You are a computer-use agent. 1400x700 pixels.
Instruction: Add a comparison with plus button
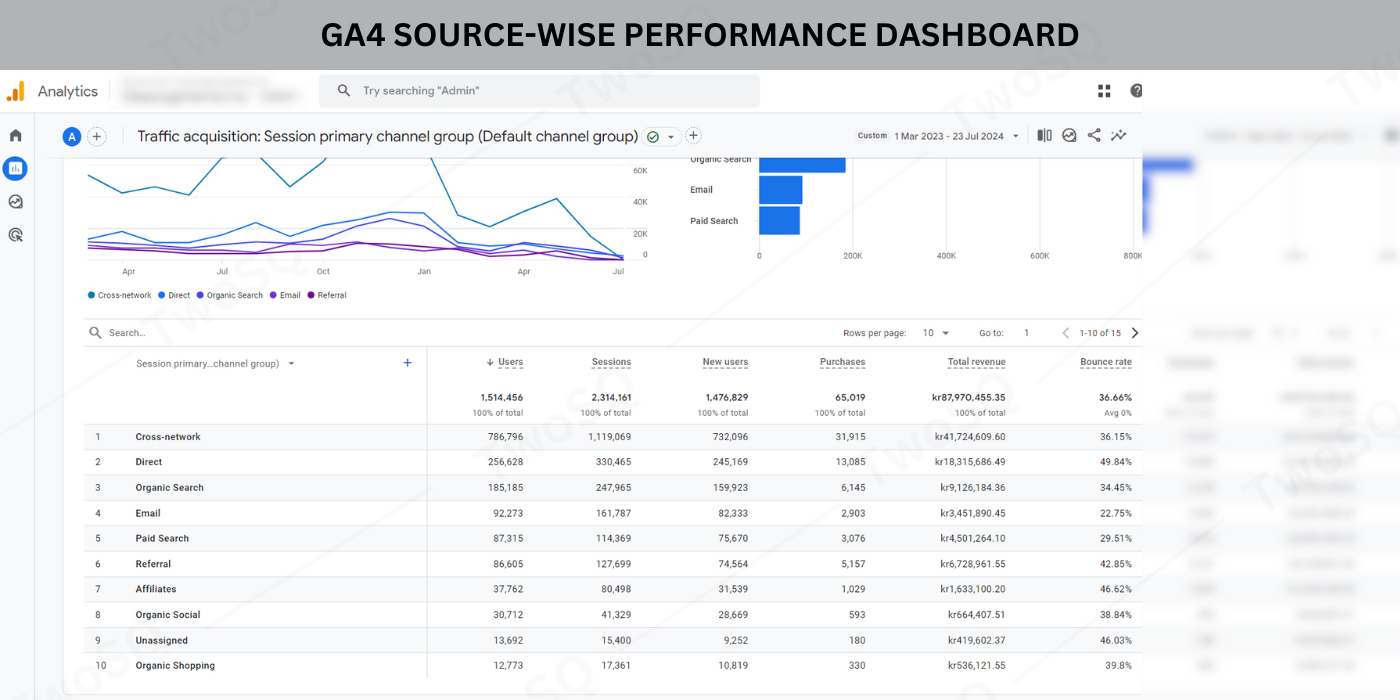point(97,137)
